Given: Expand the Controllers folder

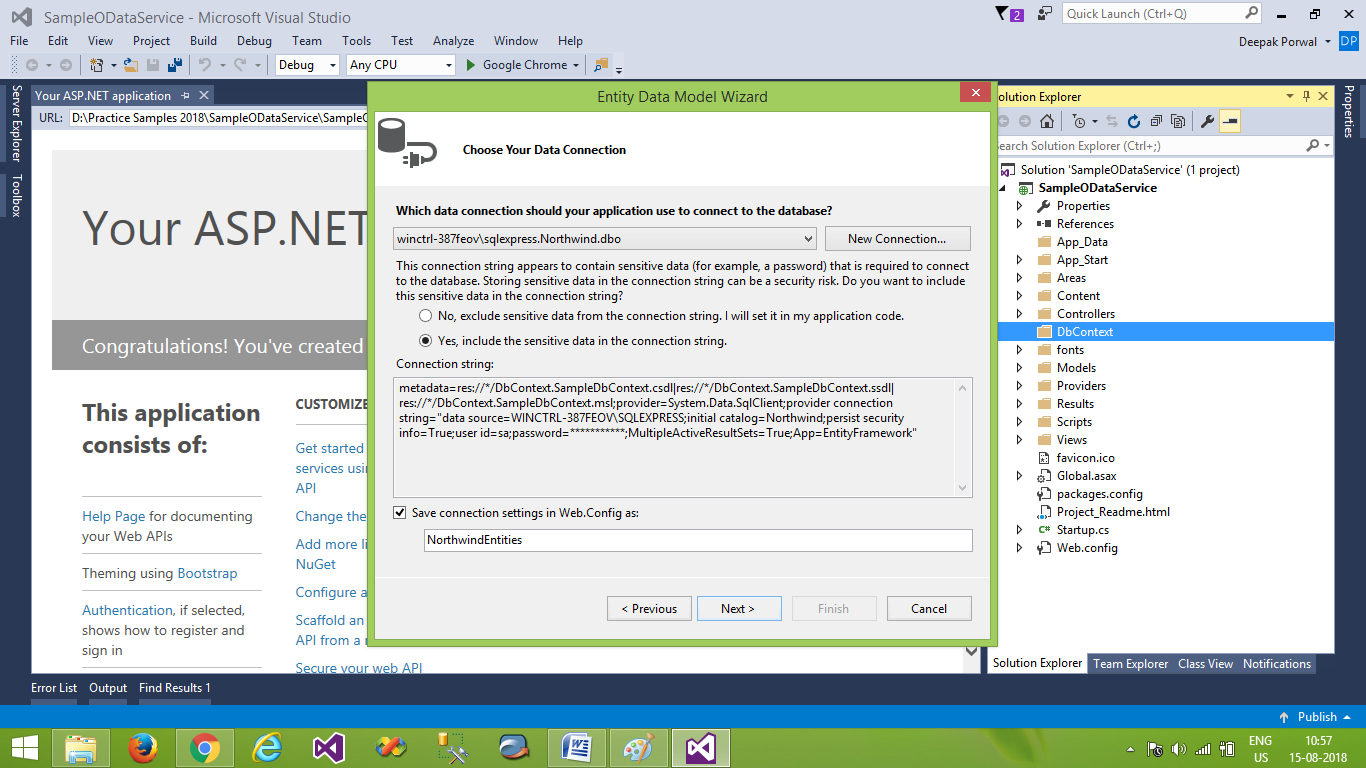Looking at the screenshot, I should click(x=1019, y=313).
